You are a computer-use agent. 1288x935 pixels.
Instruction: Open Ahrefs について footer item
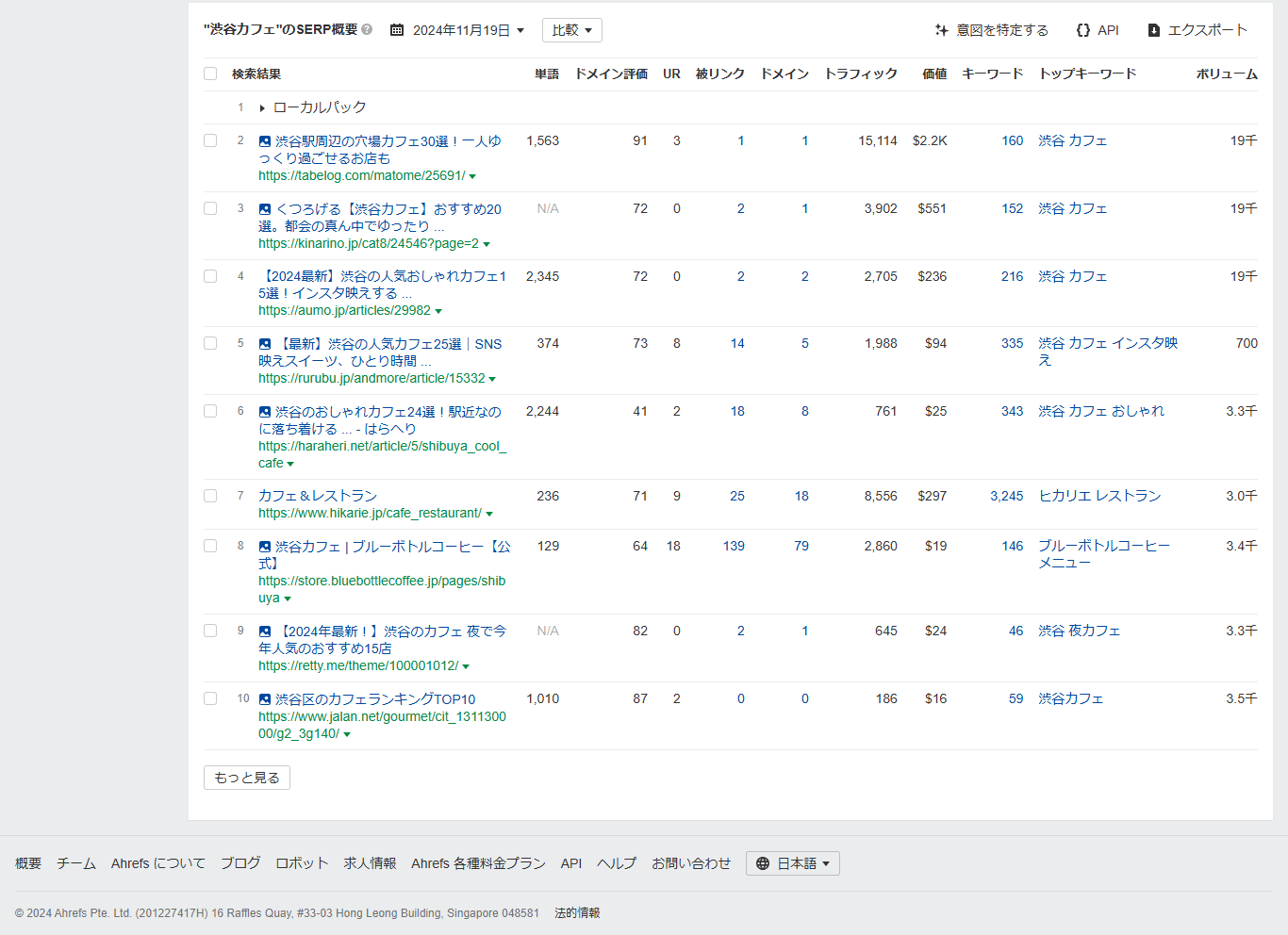[158, 863]
